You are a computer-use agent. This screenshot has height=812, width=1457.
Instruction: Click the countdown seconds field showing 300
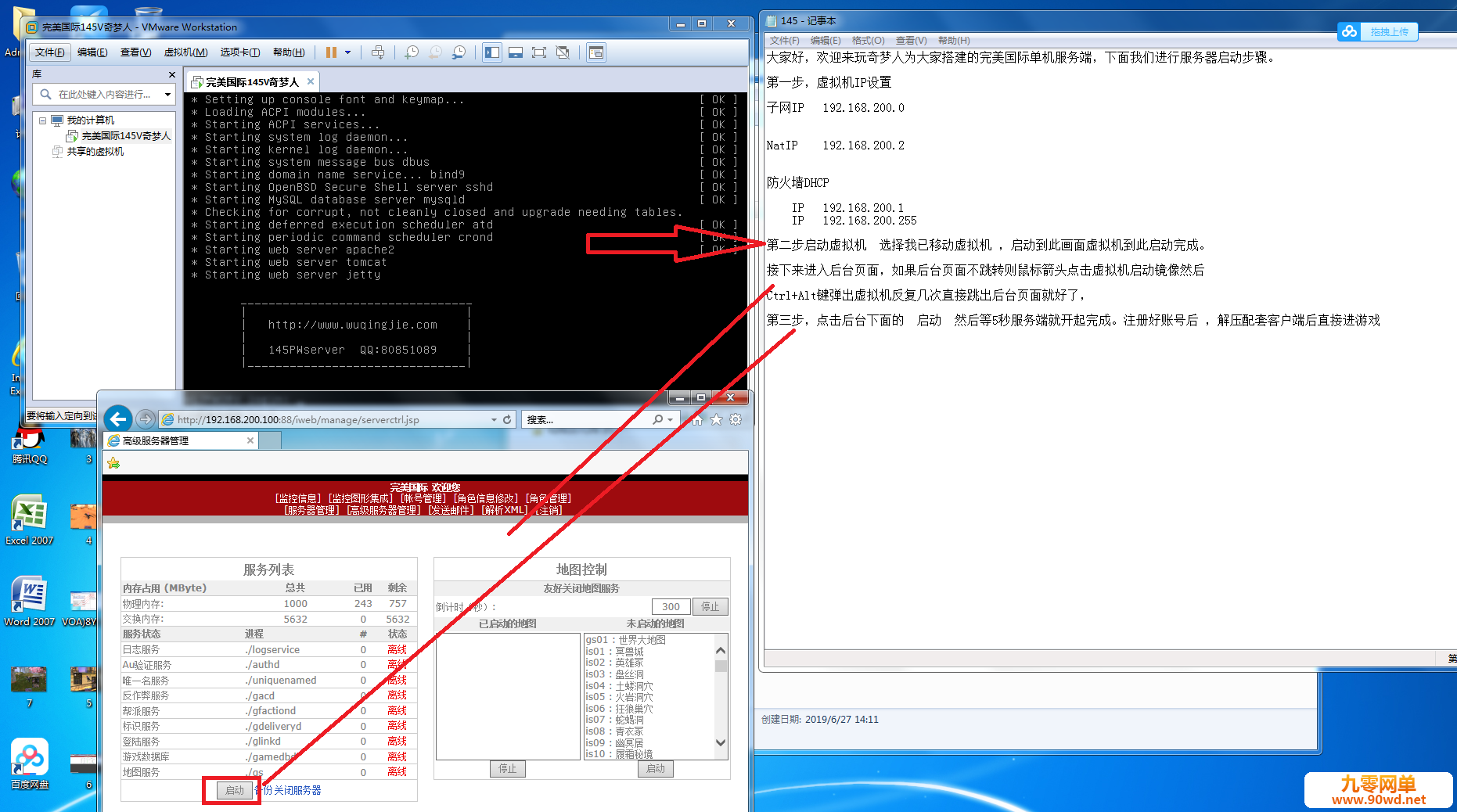pos(671,607)
